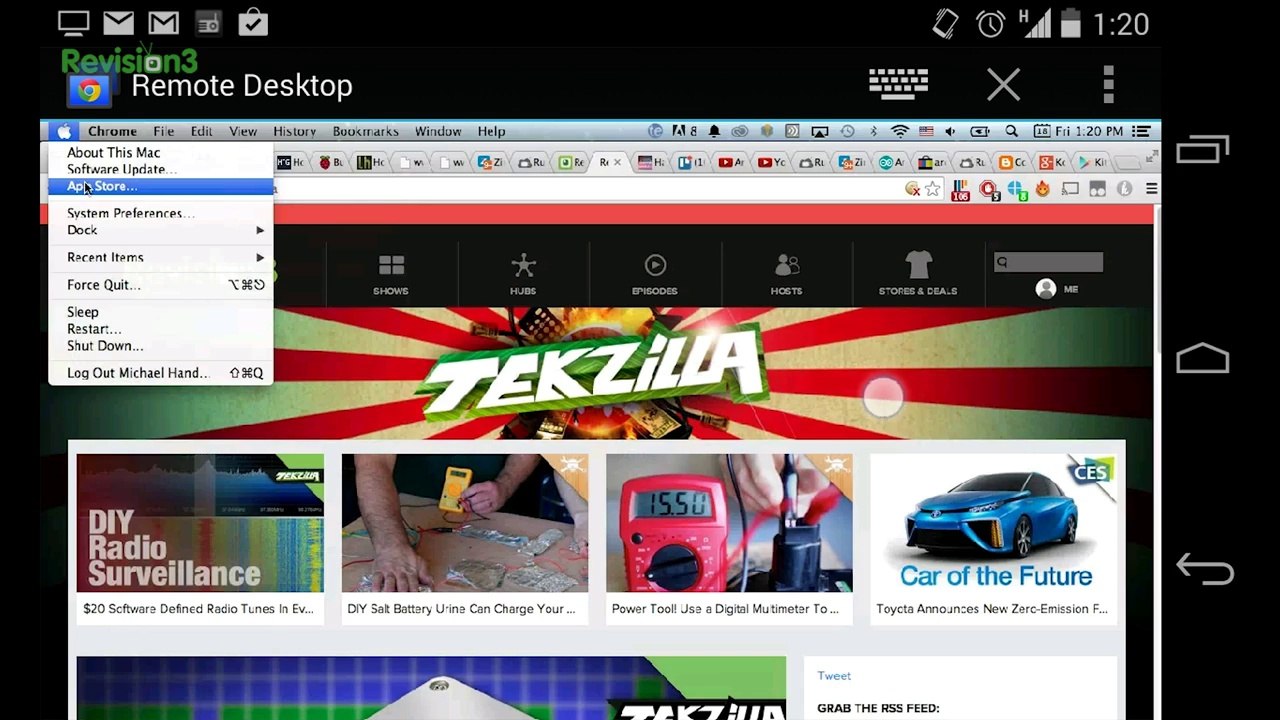Image resolution: width=1280 pixels, height=720 pixels.
Task: Open the Mac Notification Center bell icon
Action: [714, 131]
